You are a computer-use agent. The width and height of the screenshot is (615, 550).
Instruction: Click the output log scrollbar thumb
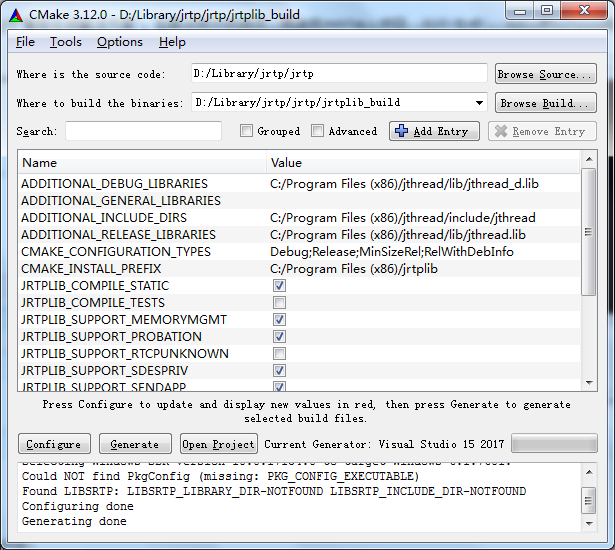tap(589, 501)
